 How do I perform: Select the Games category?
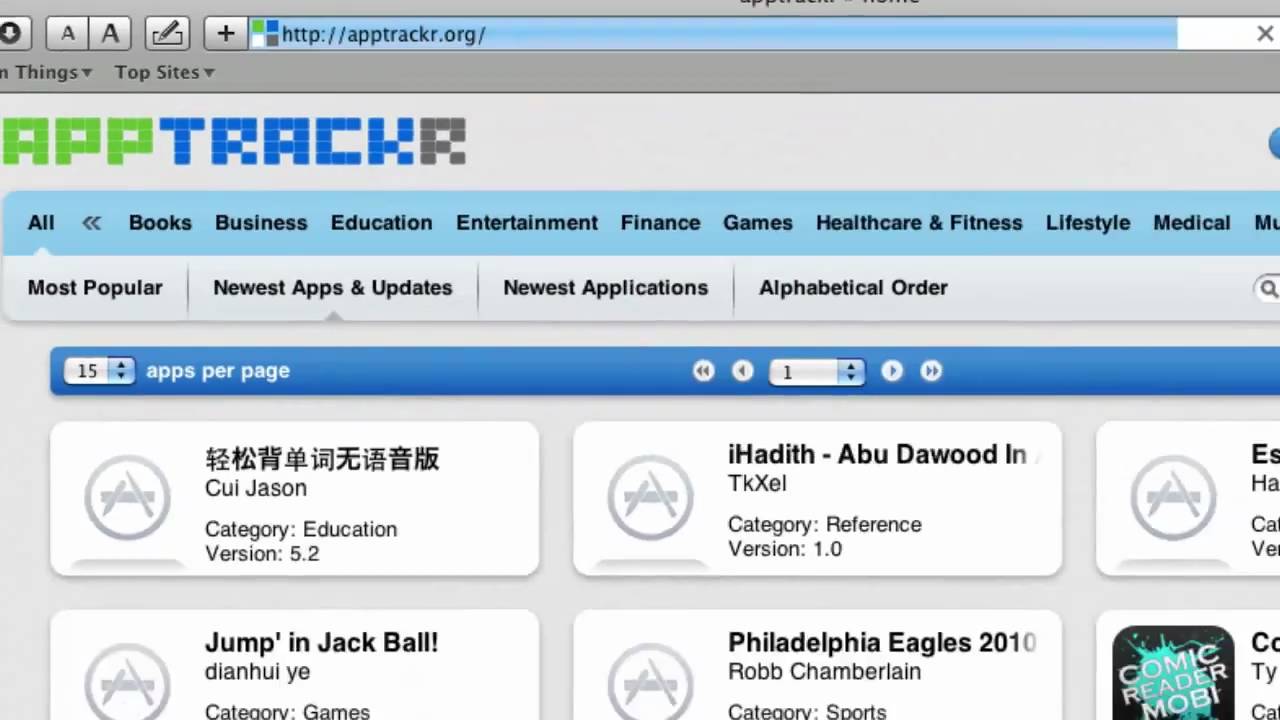pyautogui.click(x=758, y=223)
